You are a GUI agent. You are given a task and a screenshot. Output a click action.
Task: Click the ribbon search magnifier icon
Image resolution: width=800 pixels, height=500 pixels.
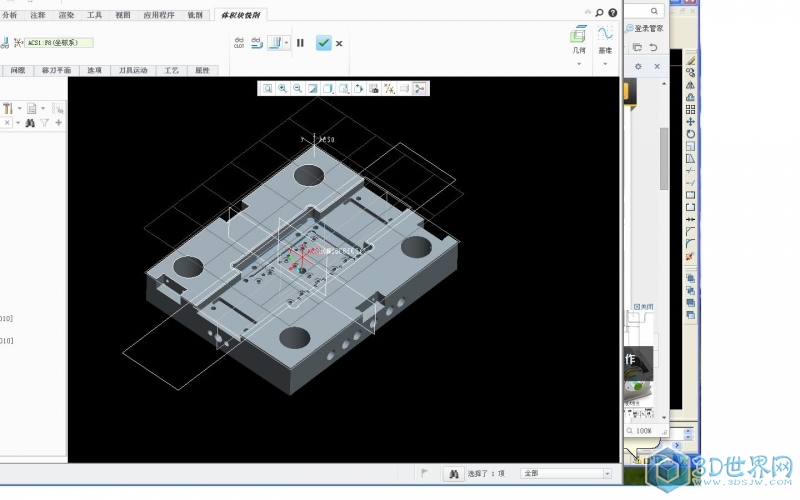tap(599, 13)
